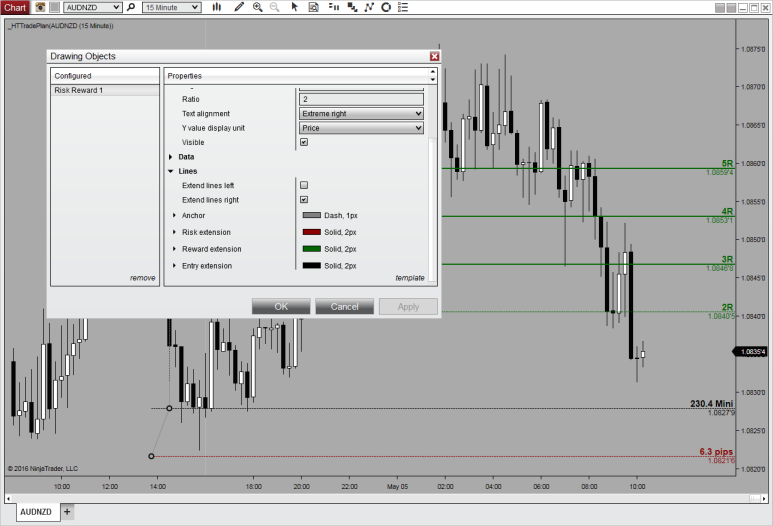Click the instrument search magnifier icon
The width and height of the screenshot is (773, 526).
(x=131, y=7)
